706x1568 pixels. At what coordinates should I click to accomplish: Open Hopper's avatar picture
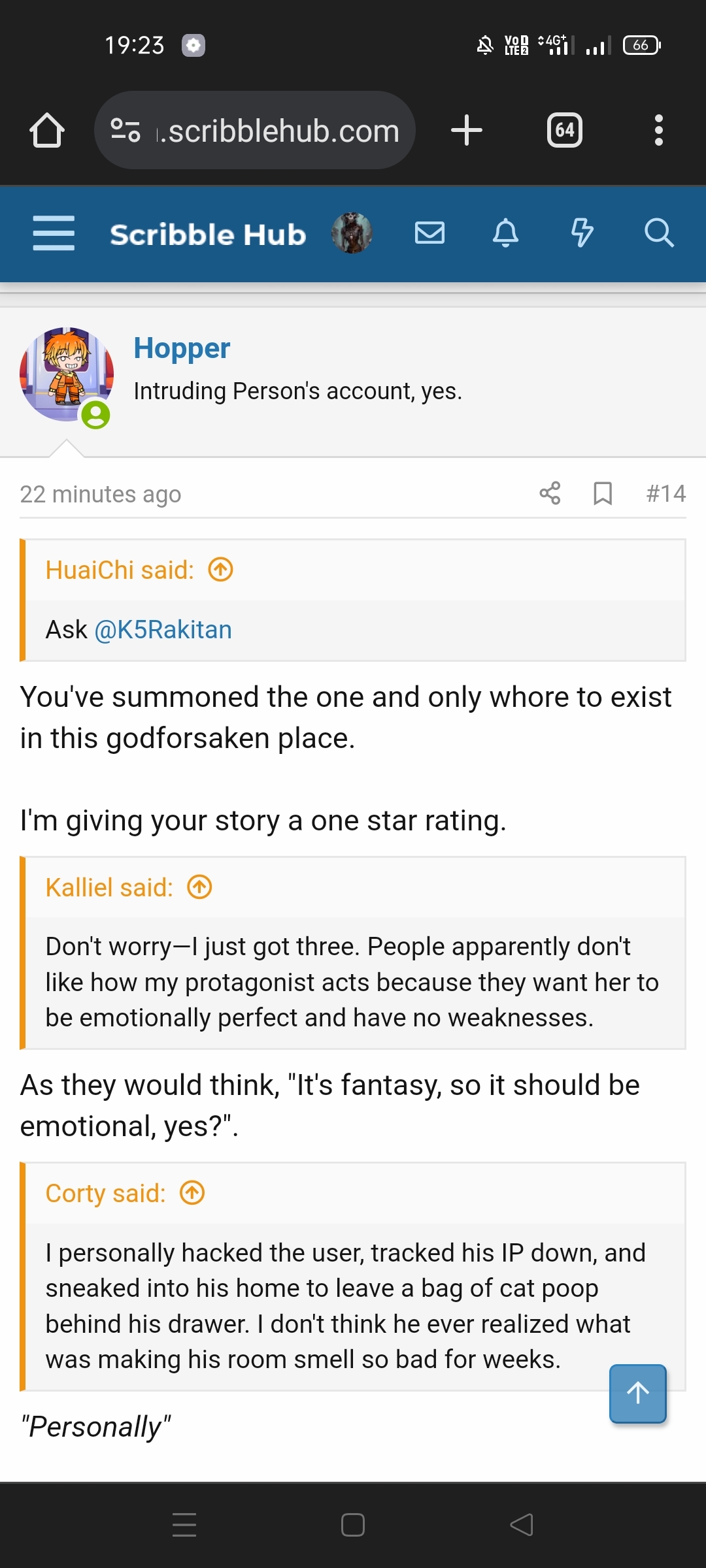click(66, 374)
